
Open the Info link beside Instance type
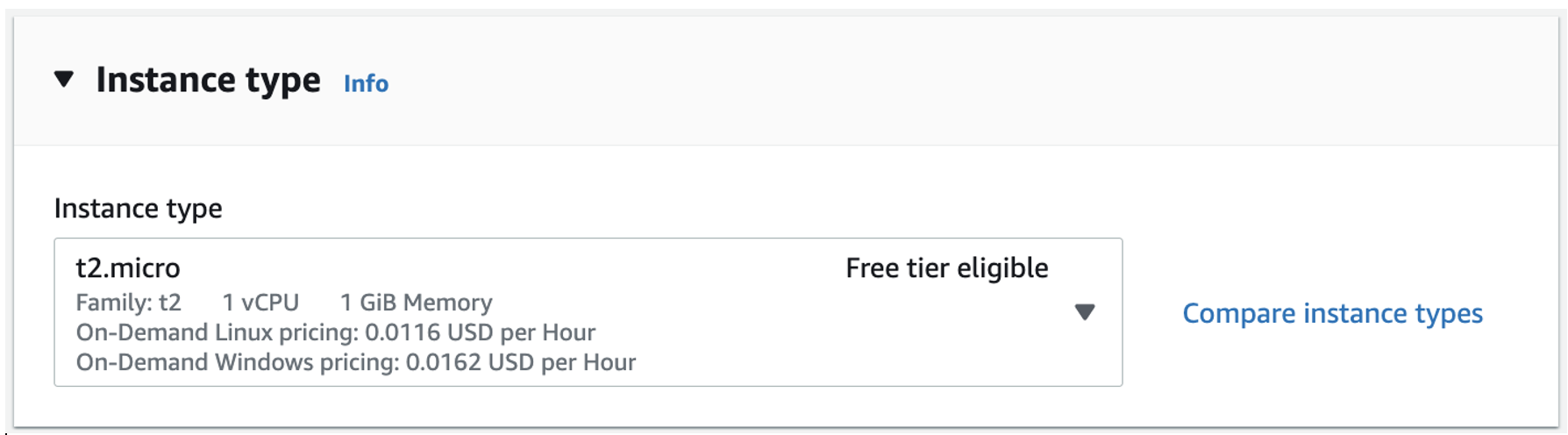[366, 83]
